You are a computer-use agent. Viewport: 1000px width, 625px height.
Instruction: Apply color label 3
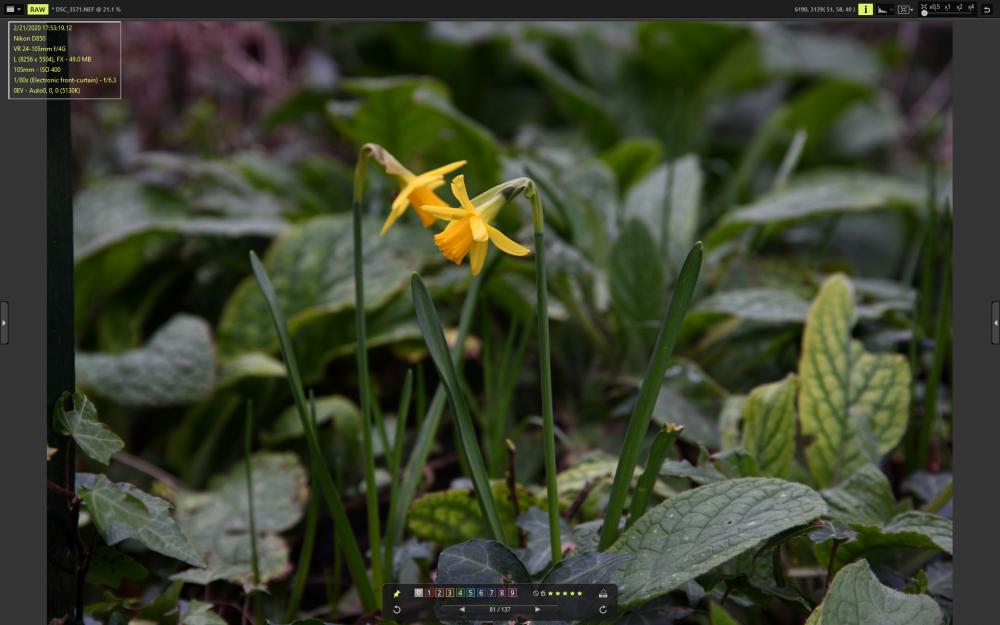tap(450, 593)
